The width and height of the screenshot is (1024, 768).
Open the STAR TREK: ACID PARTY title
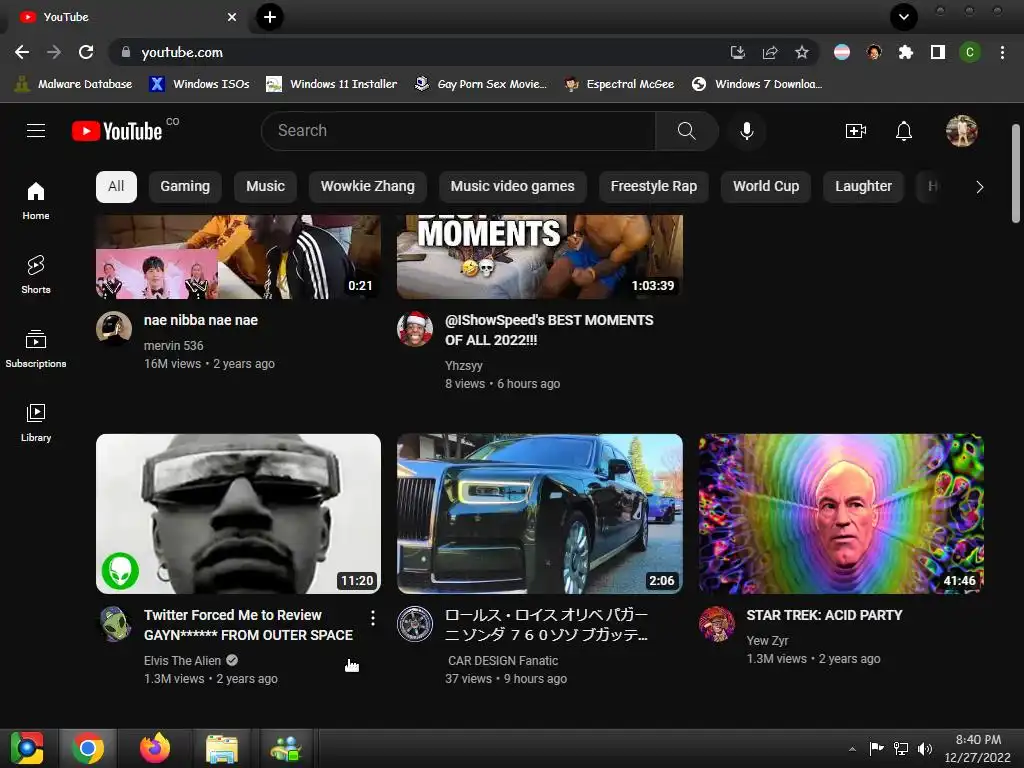point(824,615)
